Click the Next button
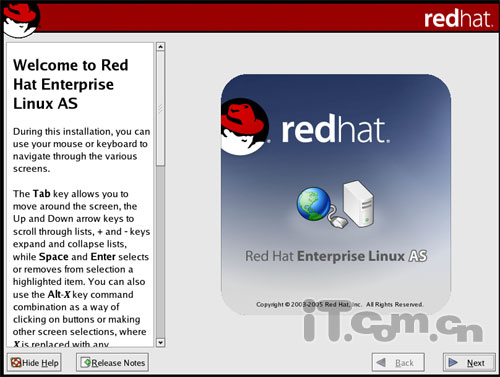The image size is (500, 377). [469, 362]
